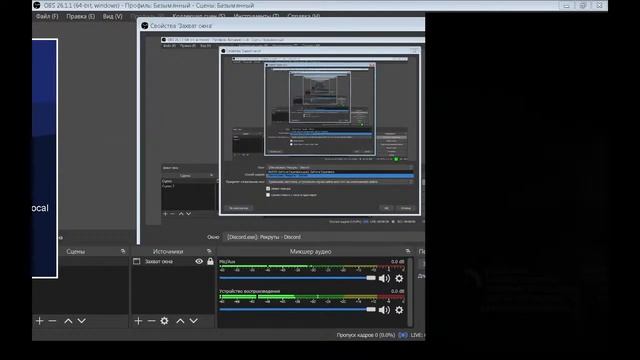Undock the Источники panel via its header icon
Image resolution: width=640 pixels, height=360 pixels.
209,251
